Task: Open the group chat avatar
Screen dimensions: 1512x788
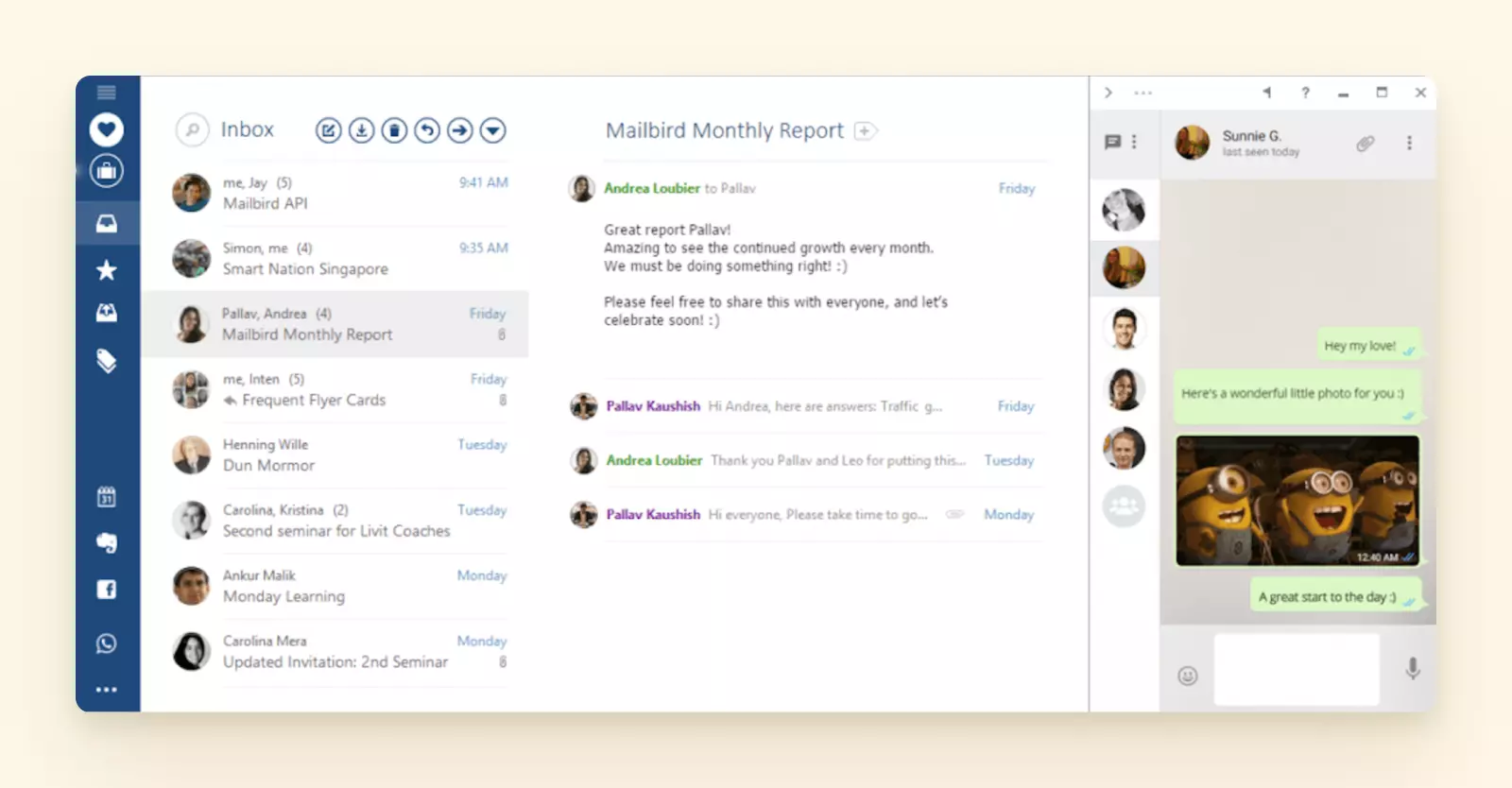Action: (x=1124, y=506)
